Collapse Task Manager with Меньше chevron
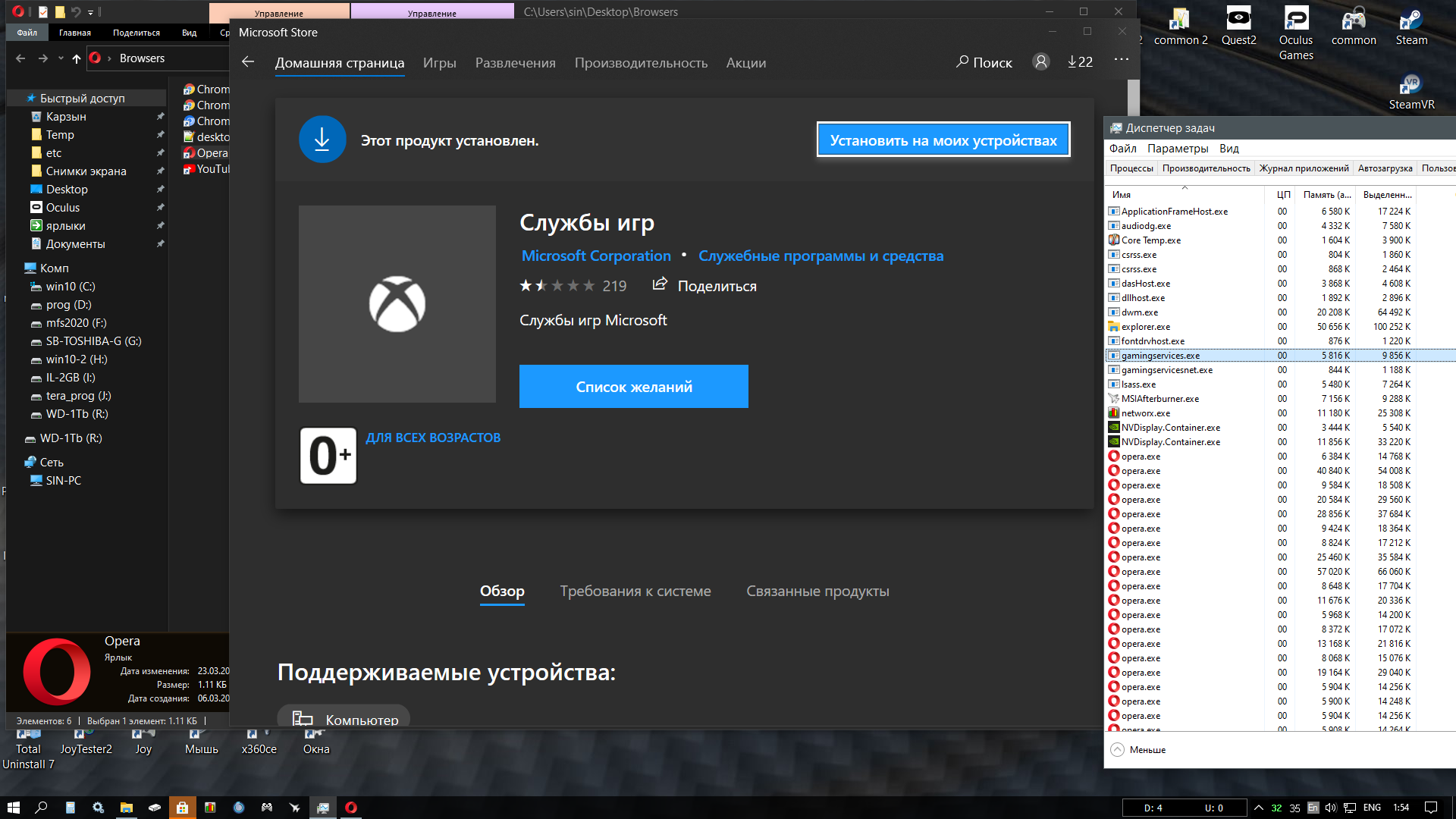 [x=1117, y=749]
